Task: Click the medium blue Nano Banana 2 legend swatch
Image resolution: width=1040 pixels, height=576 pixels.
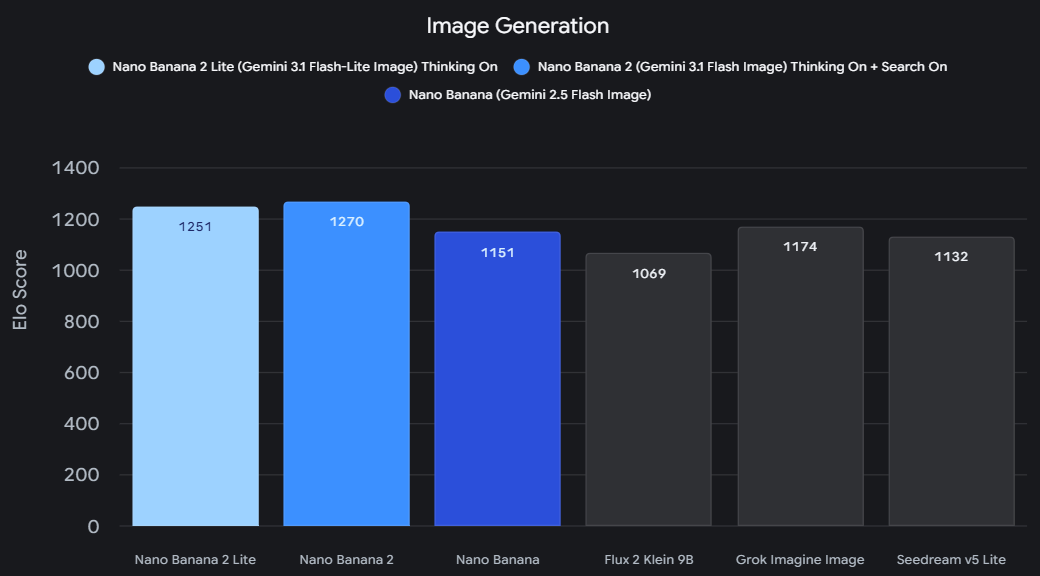Action: point(522,67)
